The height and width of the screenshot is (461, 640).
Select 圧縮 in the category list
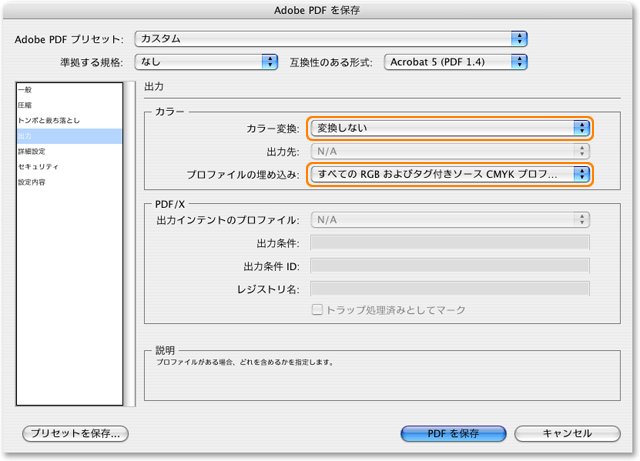coord(25,105)
